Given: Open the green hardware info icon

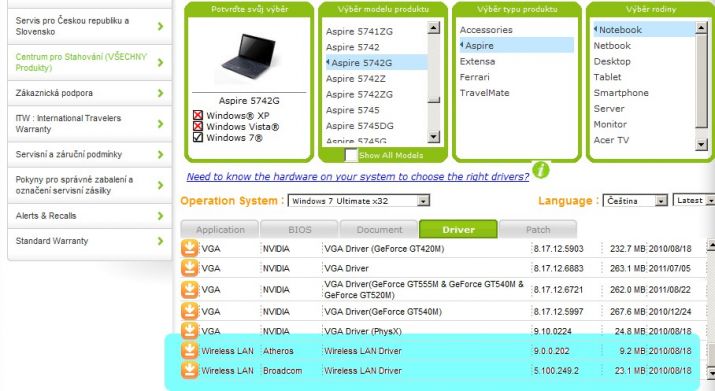Looking at the screenshot, I should point(541,170).
